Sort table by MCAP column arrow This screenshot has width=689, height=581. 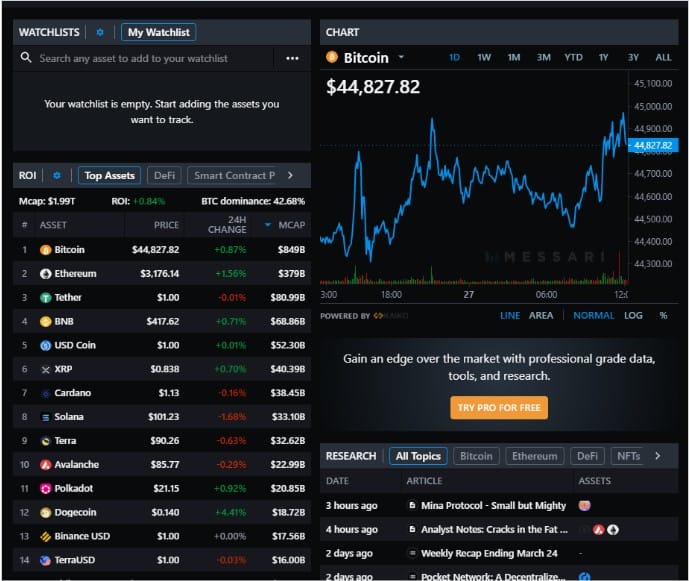(x=268, y=225)
